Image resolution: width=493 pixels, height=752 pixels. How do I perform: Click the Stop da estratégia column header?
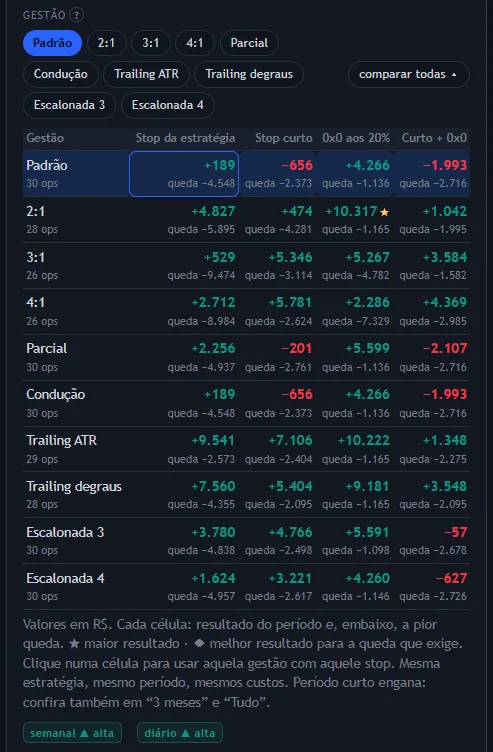(185, 138)
